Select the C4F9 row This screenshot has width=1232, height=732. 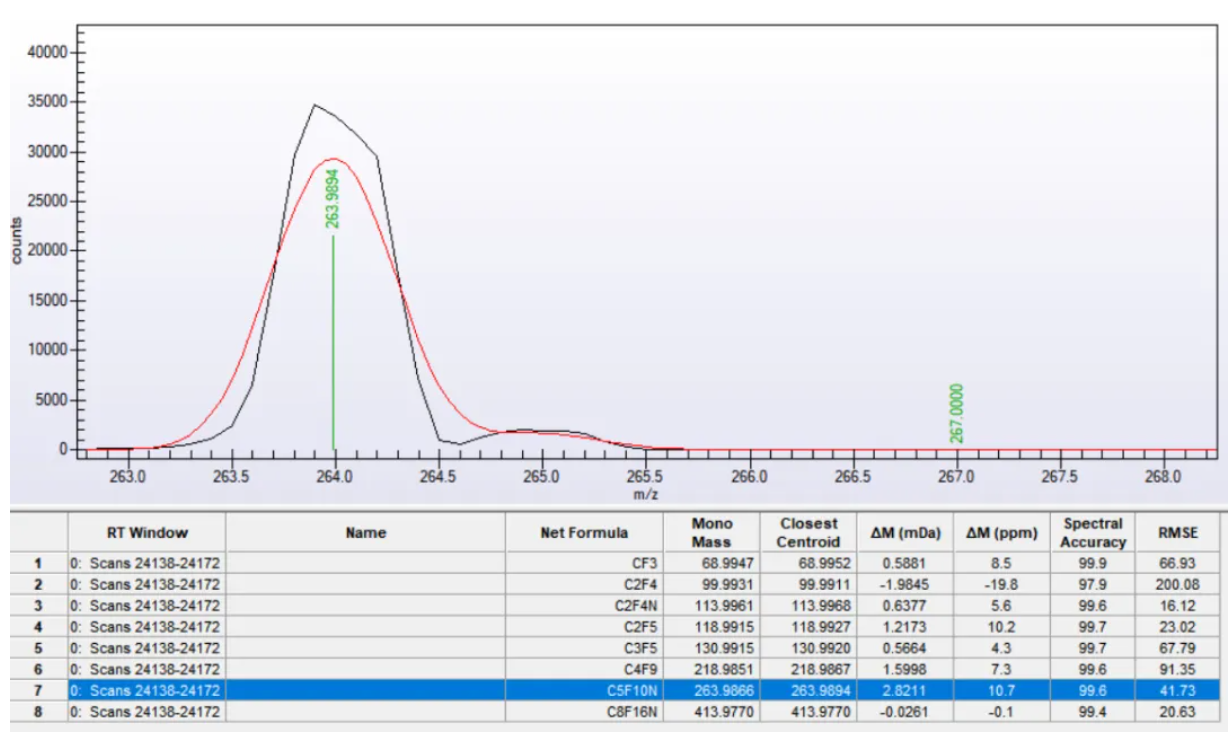(644, 669)
